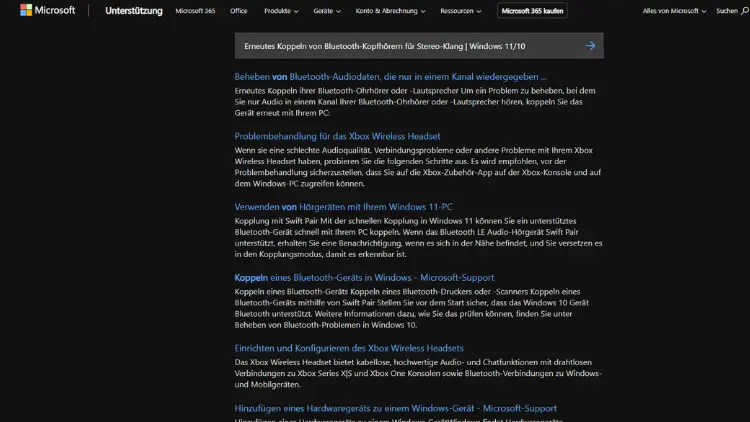Open the Beheben von Bluetooth-Audiodaten result

[x=390, y=77]
